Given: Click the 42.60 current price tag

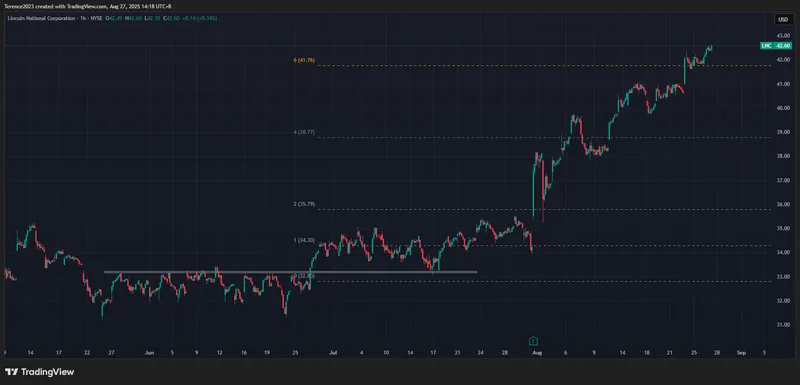Looking at the screenshot, I should coord(783,46).
